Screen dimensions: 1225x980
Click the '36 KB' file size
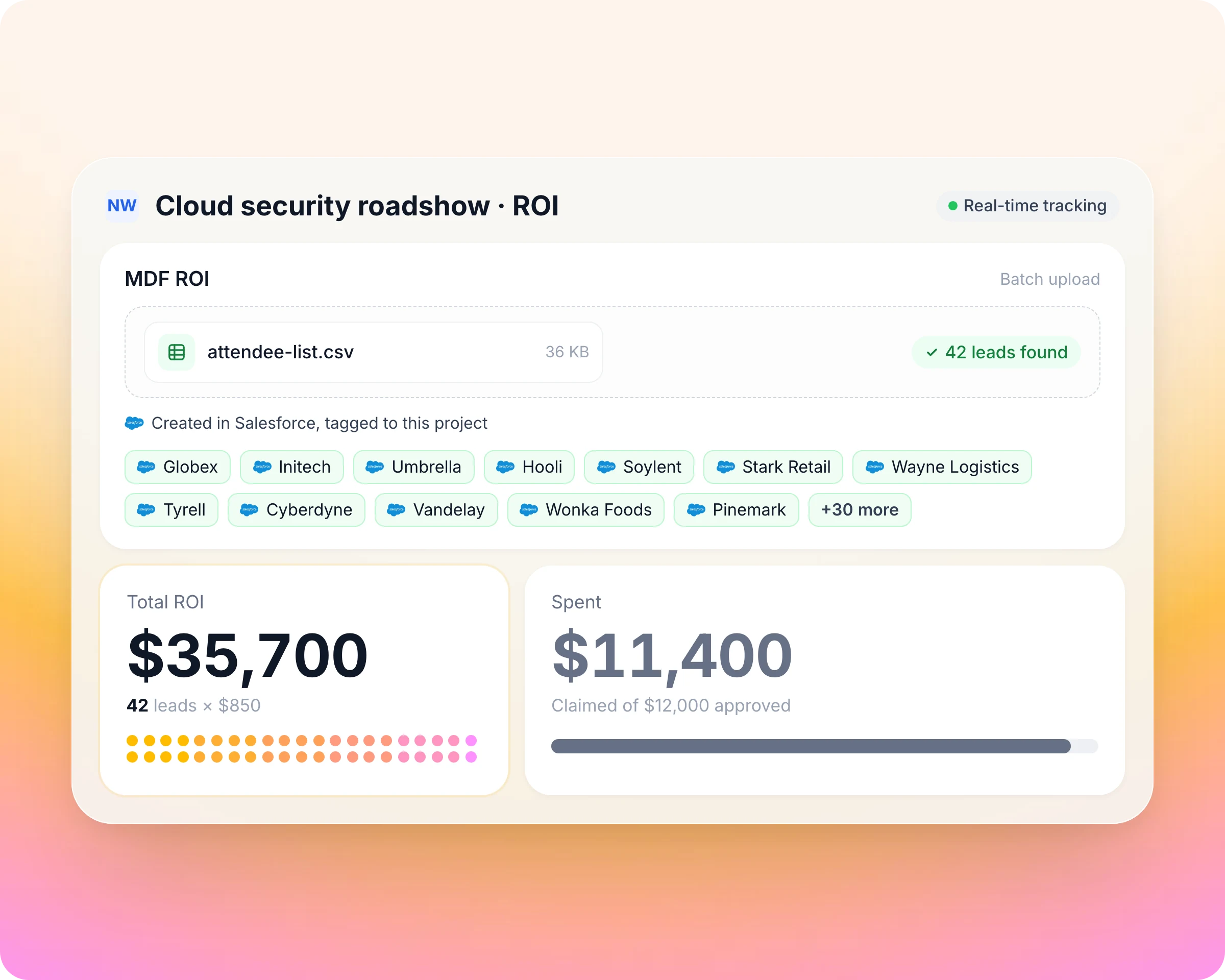[567, 352]
